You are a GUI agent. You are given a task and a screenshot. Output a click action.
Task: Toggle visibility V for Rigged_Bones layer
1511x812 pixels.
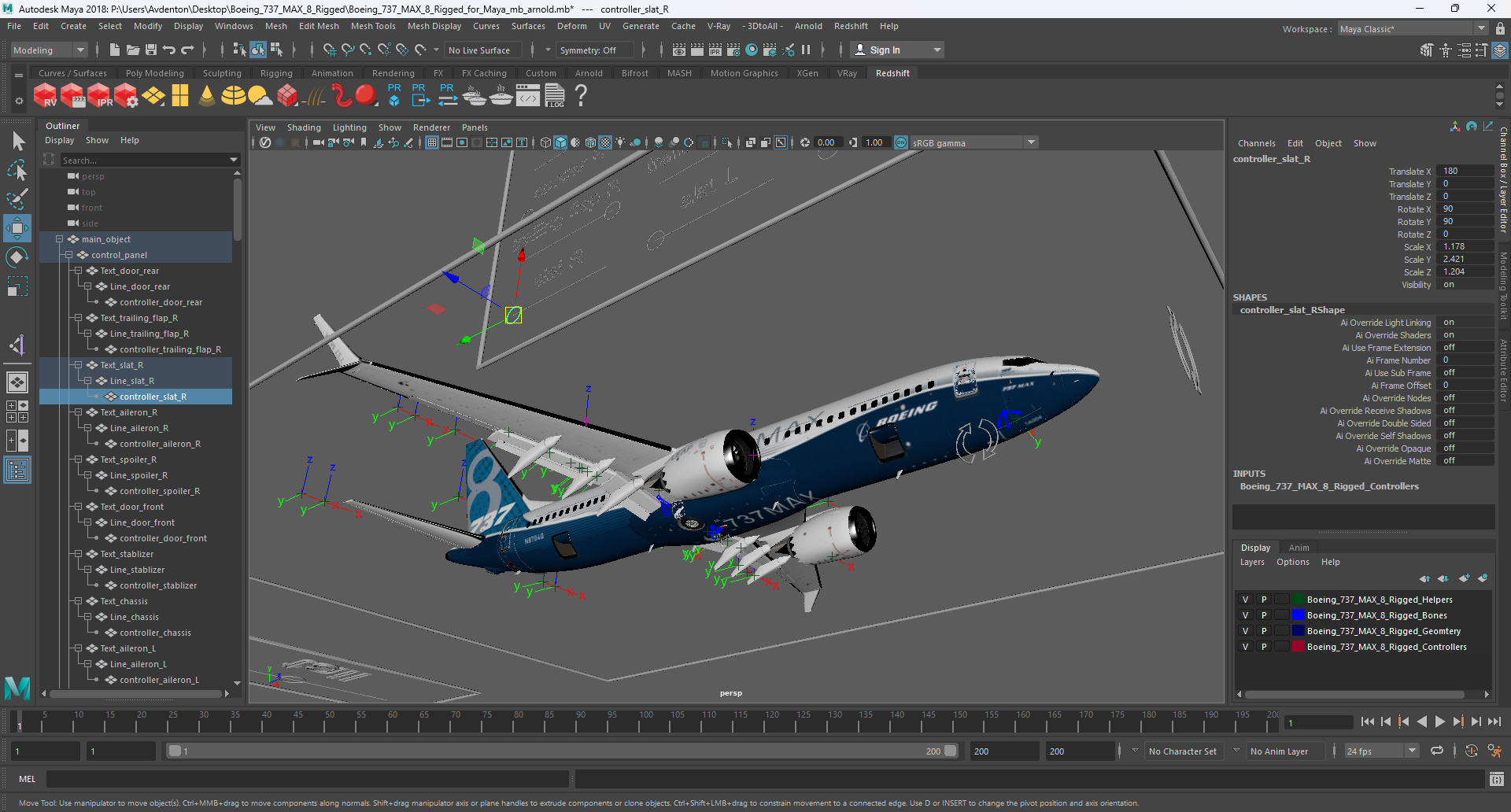[1245, 615]
